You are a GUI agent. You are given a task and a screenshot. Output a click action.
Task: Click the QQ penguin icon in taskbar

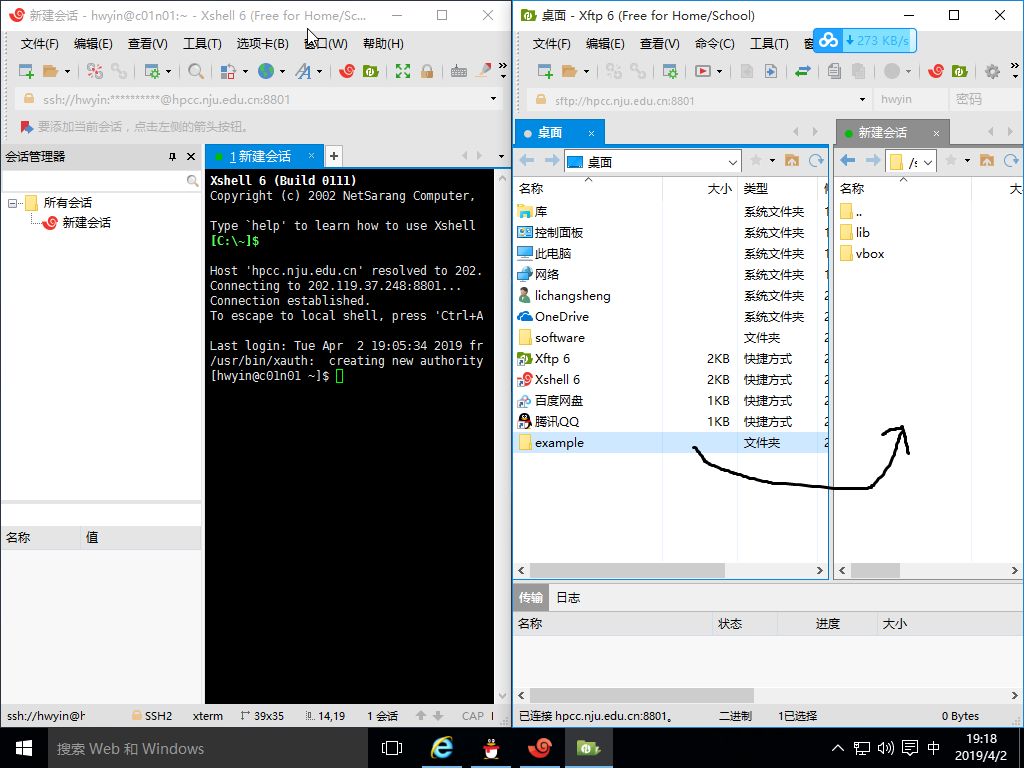coord(491,748)
